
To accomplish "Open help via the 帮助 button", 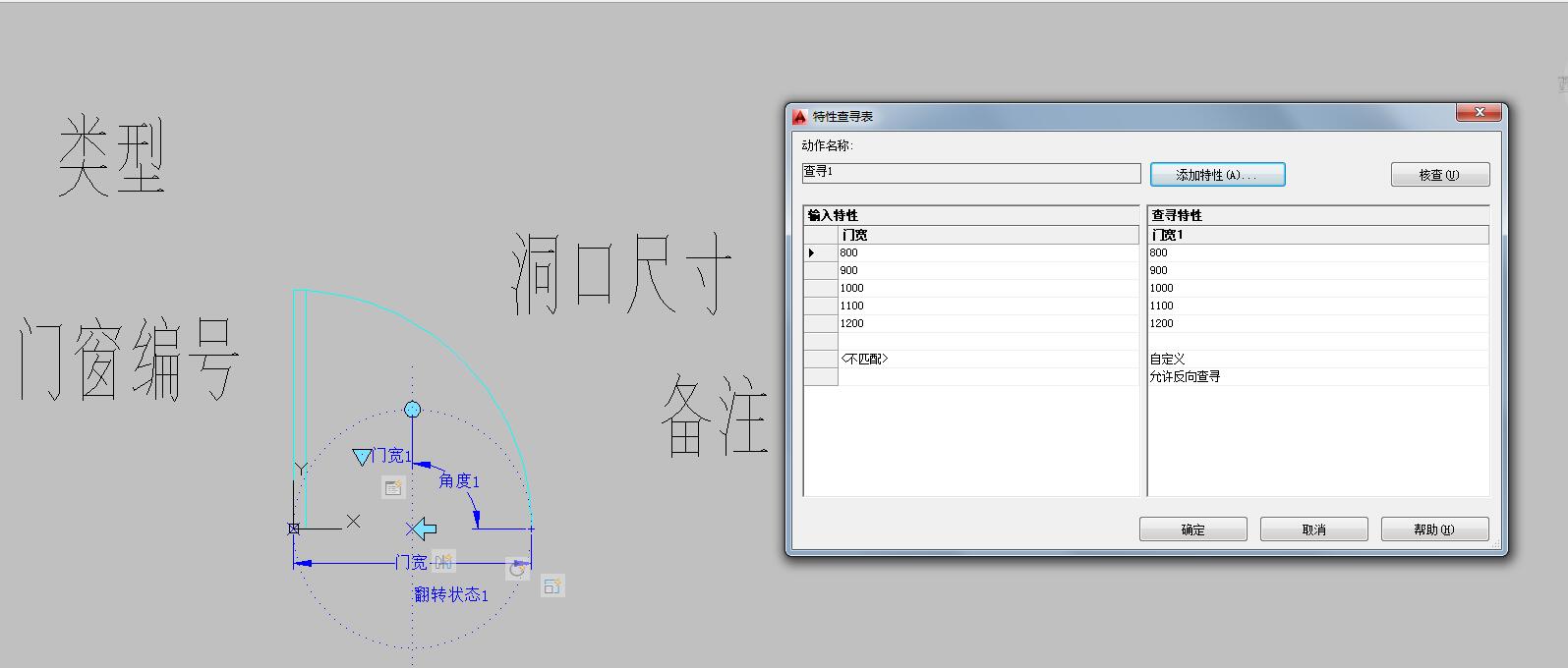I will tap(1434, 529).
